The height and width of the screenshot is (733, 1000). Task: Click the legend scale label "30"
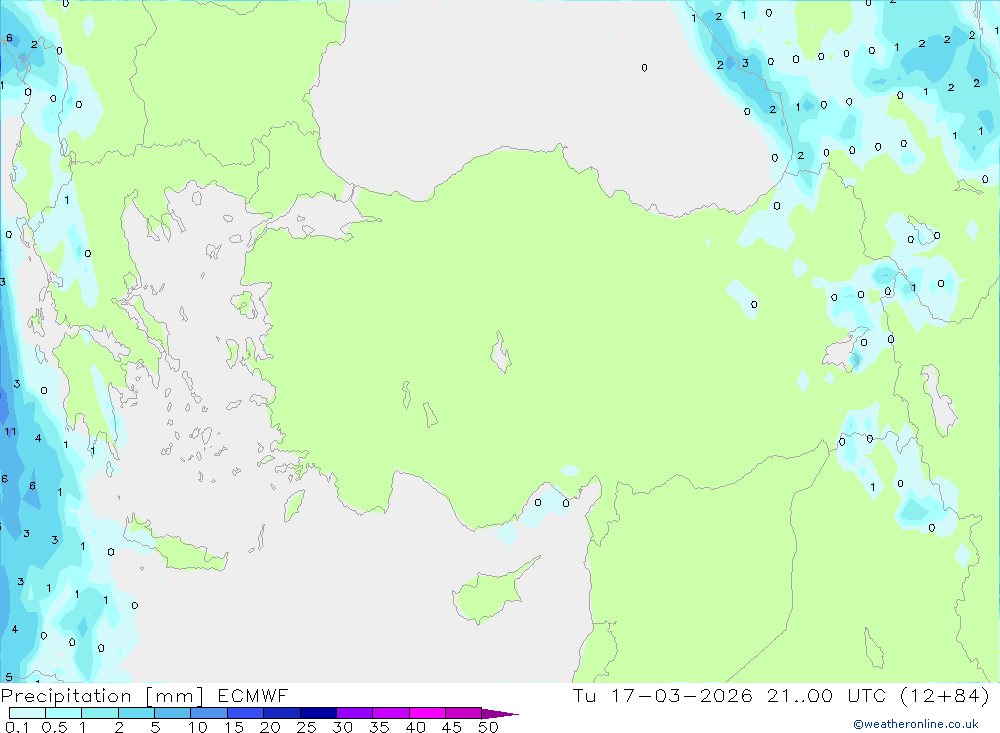343,727
